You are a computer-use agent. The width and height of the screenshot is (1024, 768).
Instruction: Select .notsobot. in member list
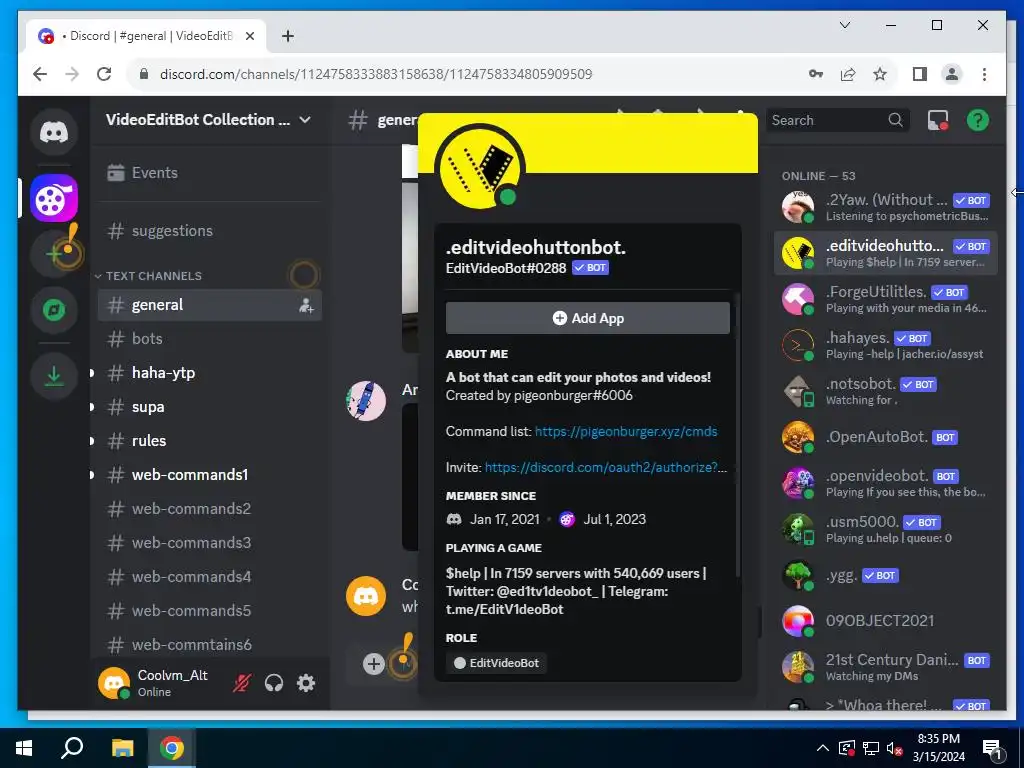tap(886, 391)
